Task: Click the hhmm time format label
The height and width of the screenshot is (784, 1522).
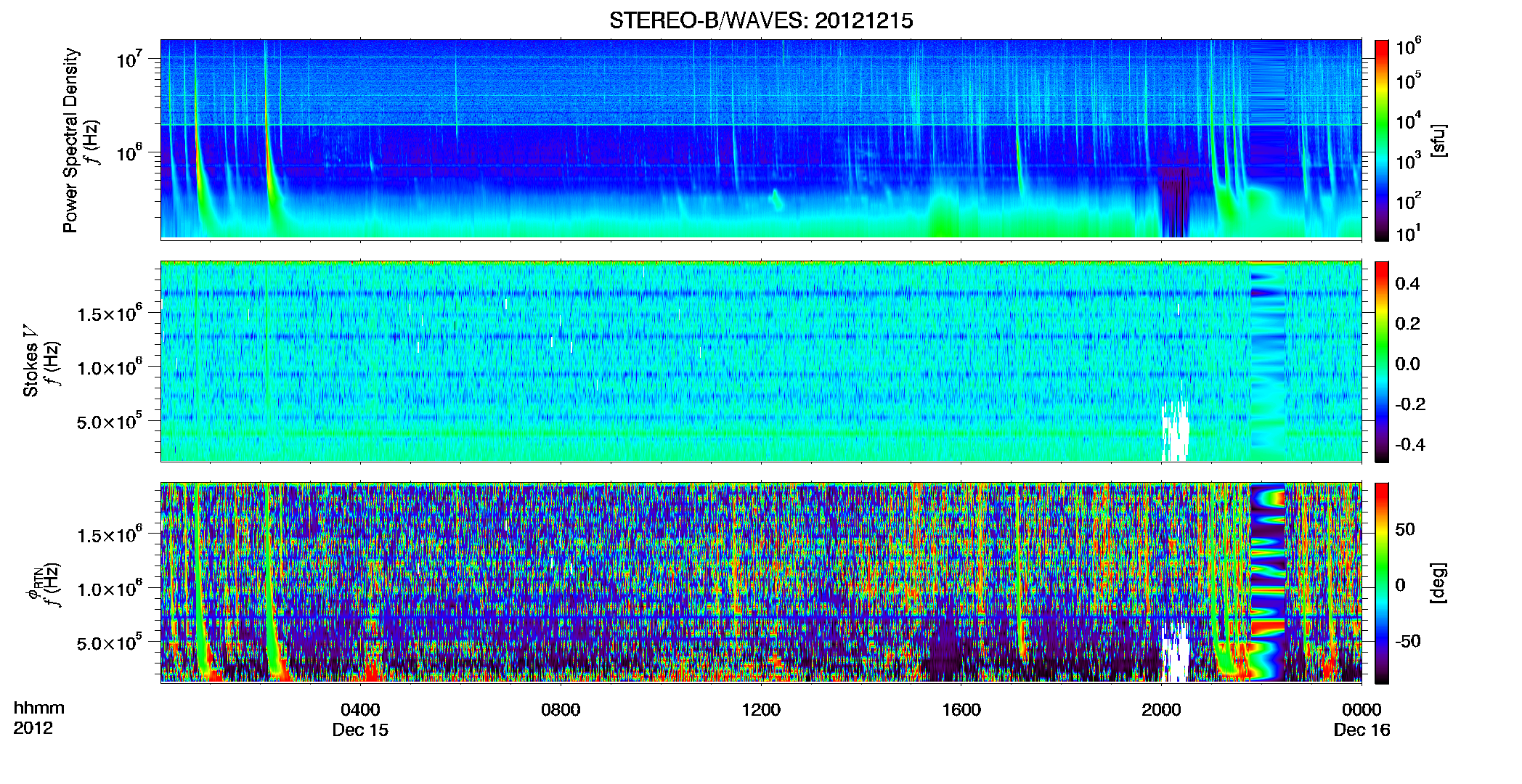Action: click(x=39, y=708)
